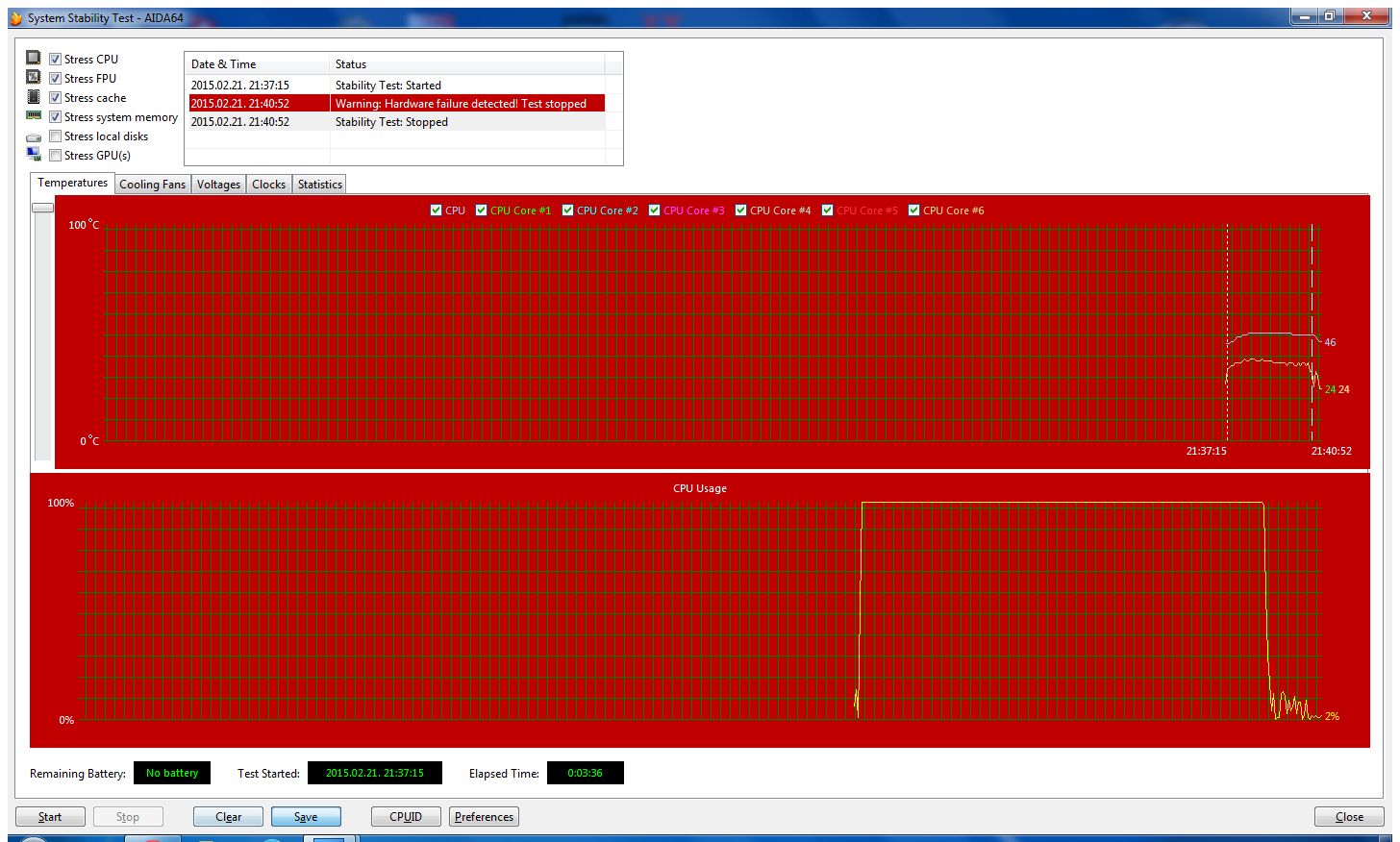This screenshot has height=842, width=1400.
Task: Uncheck Stress FPU option
Action: click(x=56, y=79)
